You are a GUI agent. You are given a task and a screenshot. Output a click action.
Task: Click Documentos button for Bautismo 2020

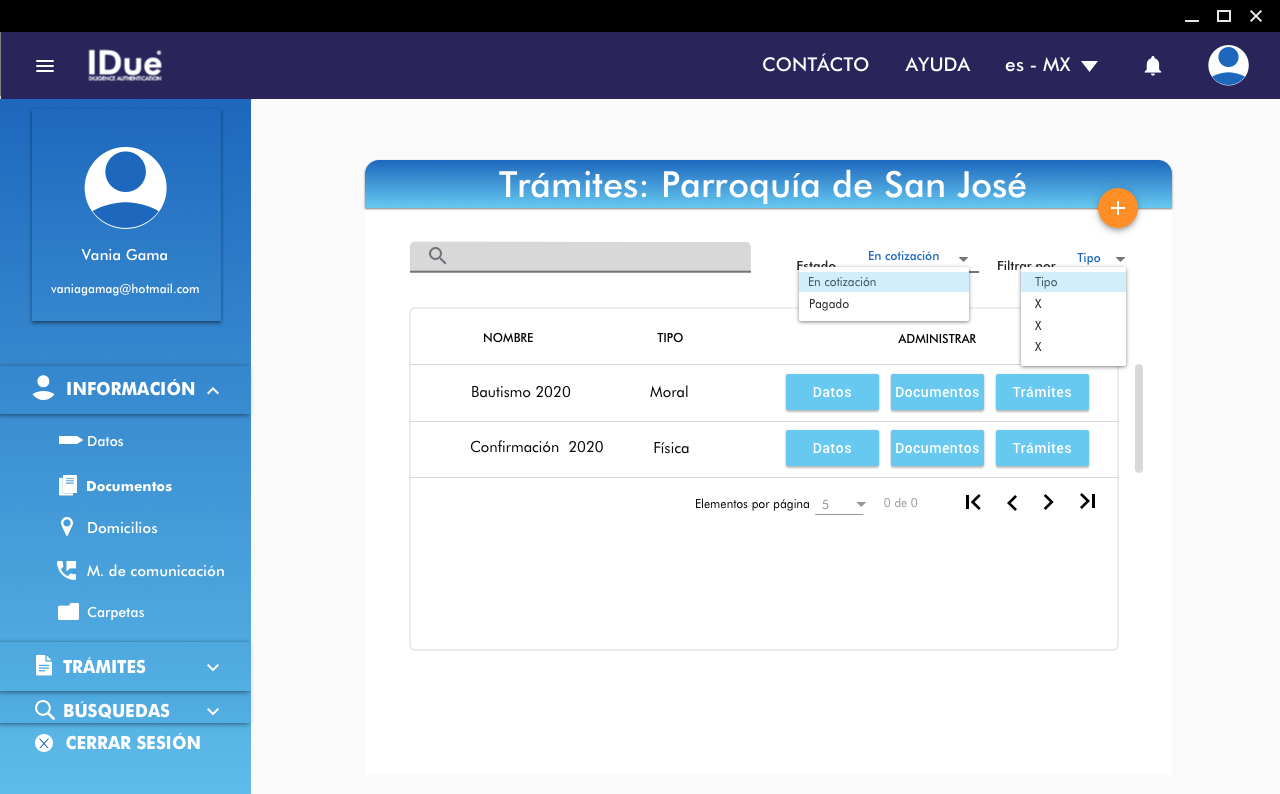tap(937, 393)
